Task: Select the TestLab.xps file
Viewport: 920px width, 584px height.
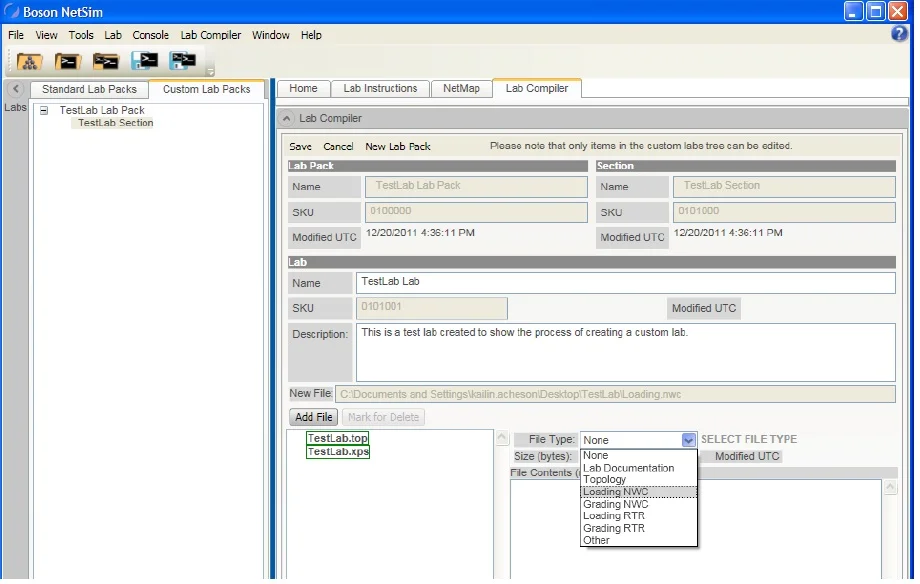Action: 339,451
